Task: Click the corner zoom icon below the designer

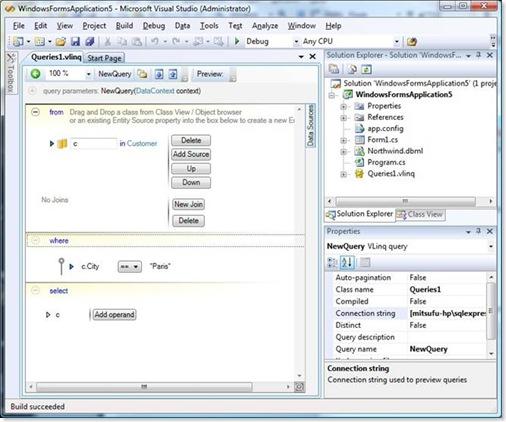Action: tap(299, 387)
